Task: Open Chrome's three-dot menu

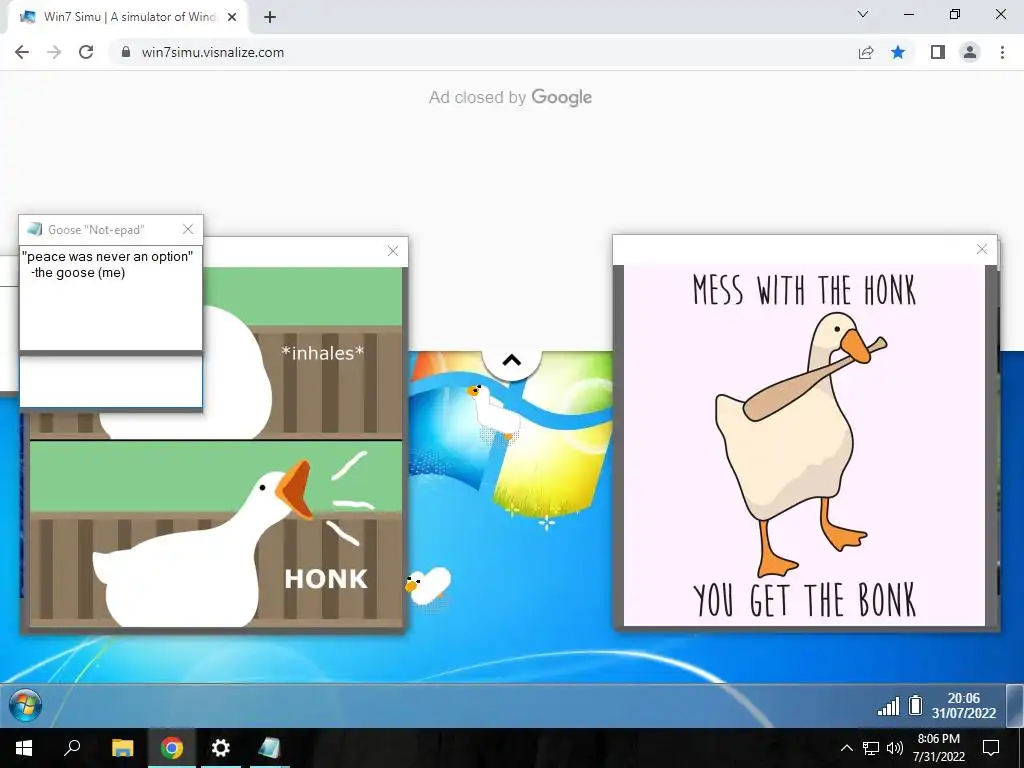Action: point(1002,52)
